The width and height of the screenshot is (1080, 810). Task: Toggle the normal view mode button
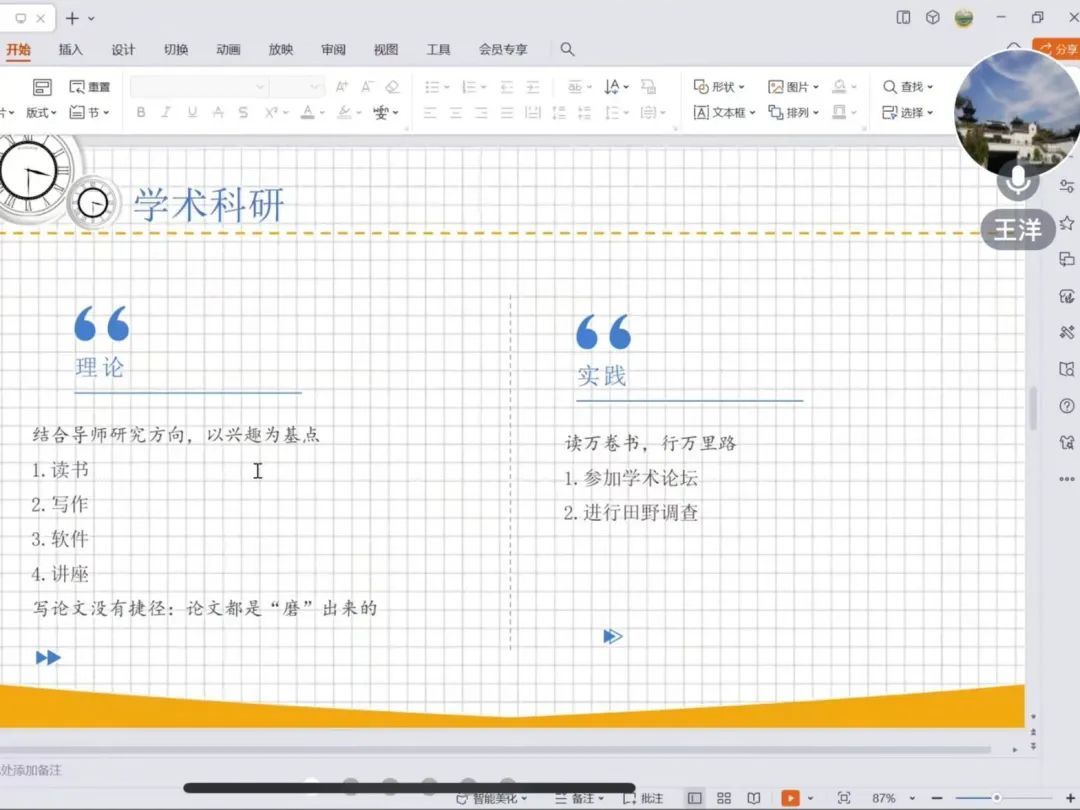point(694,798)
